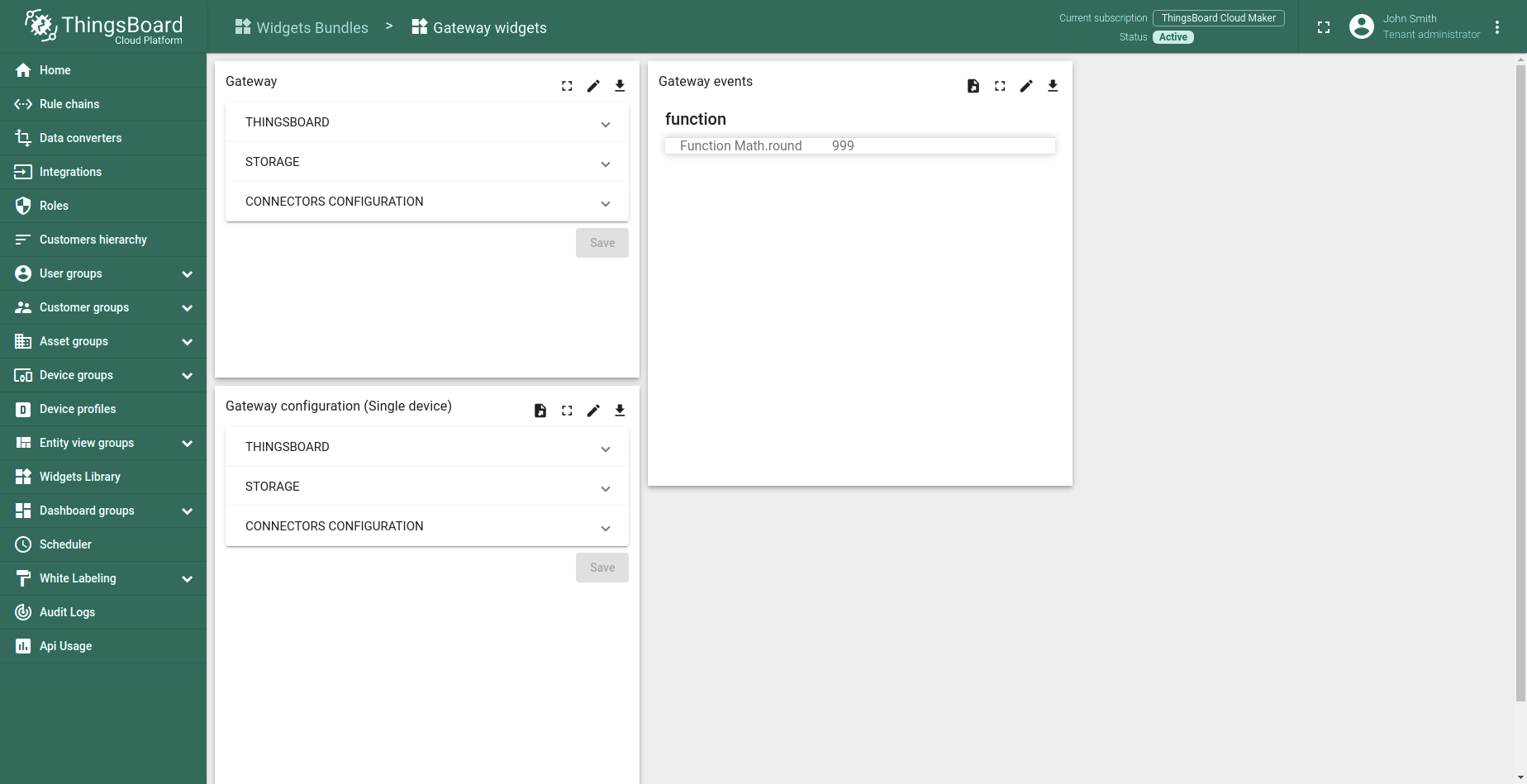Expand Gateway configuration (Single device) to fullscreen
The height and width of the screenshot is (784, 1527).
click(x=567, y=411)
